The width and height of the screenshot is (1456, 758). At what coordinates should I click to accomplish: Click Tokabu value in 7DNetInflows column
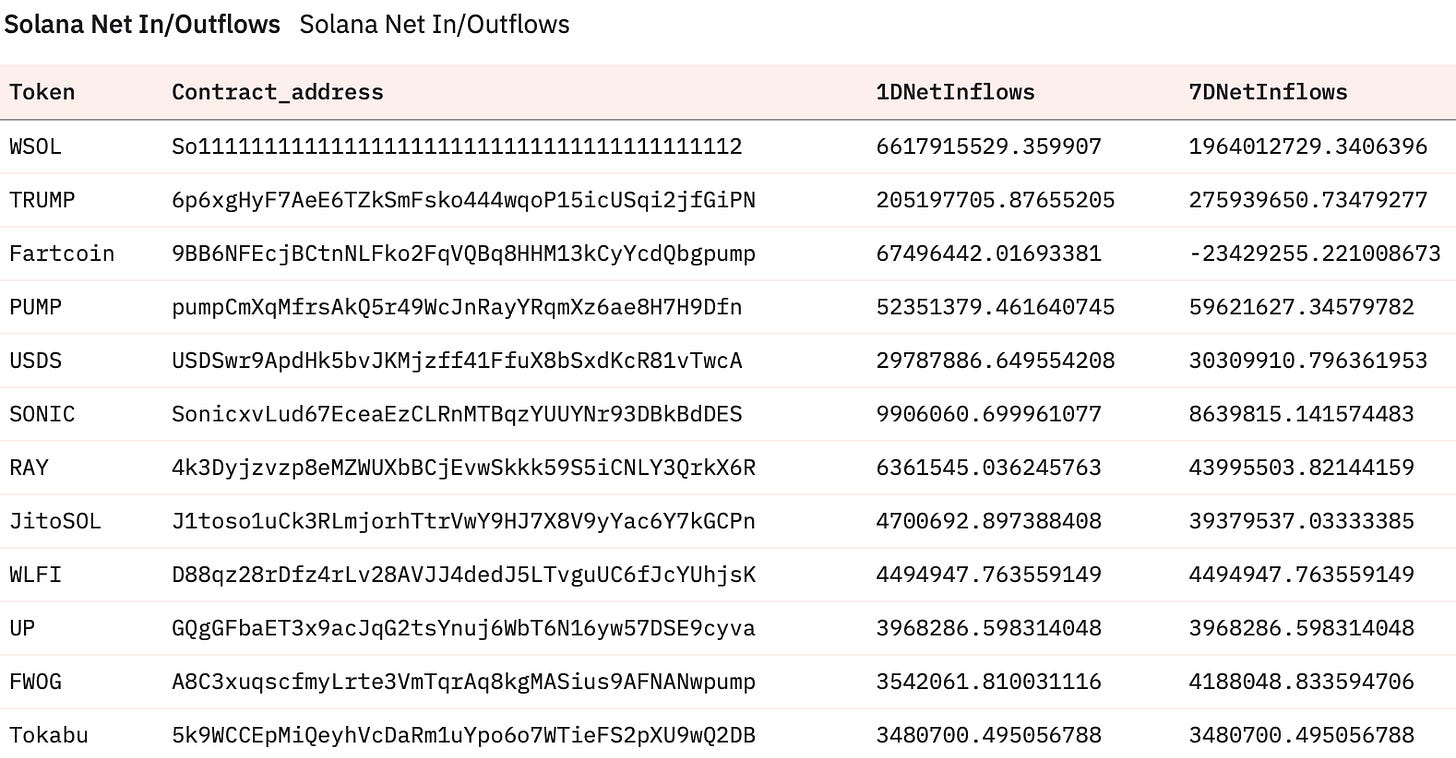(x=1302, y=735)
